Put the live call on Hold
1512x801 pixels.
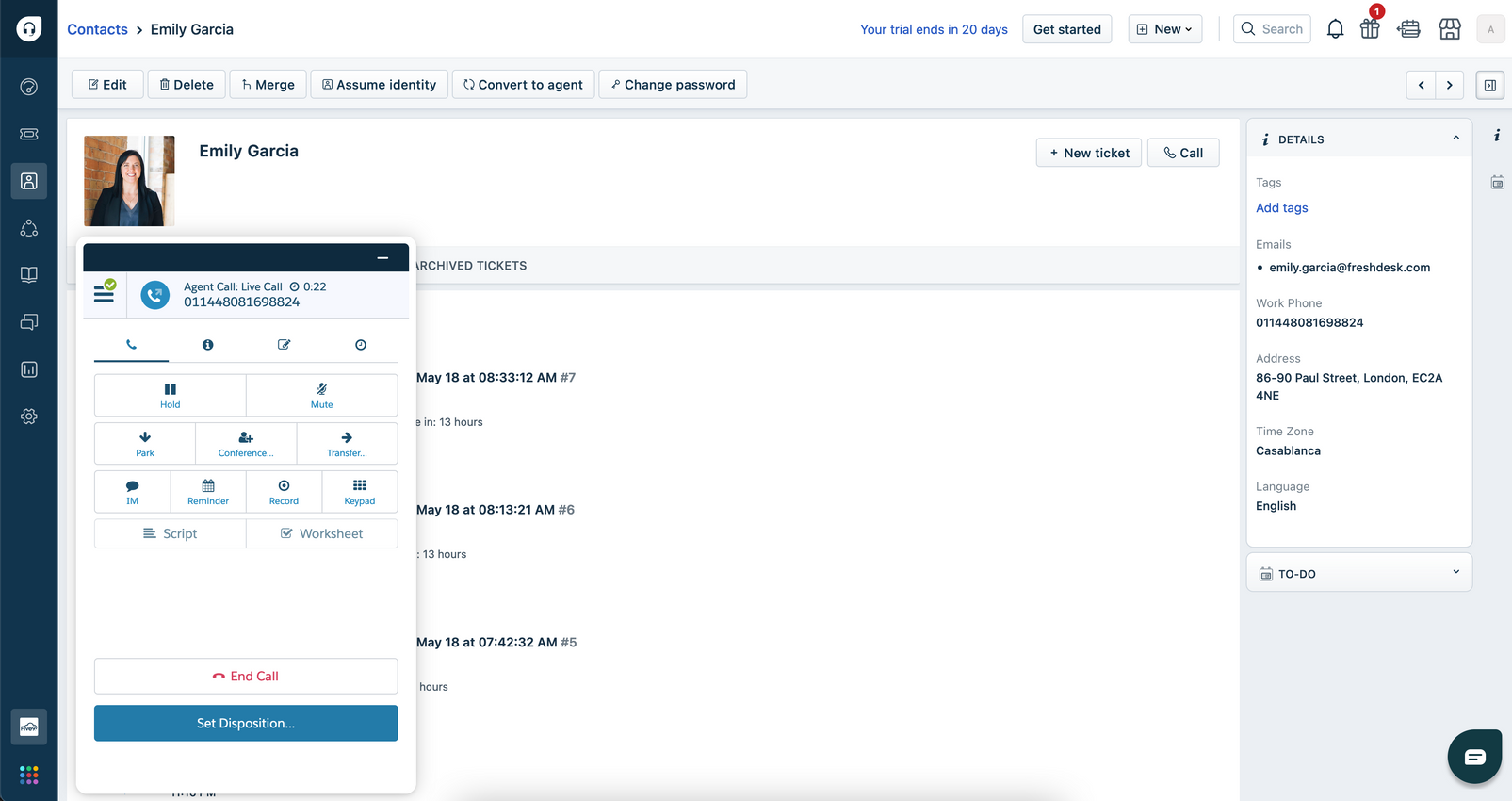(x=170, y=395)
